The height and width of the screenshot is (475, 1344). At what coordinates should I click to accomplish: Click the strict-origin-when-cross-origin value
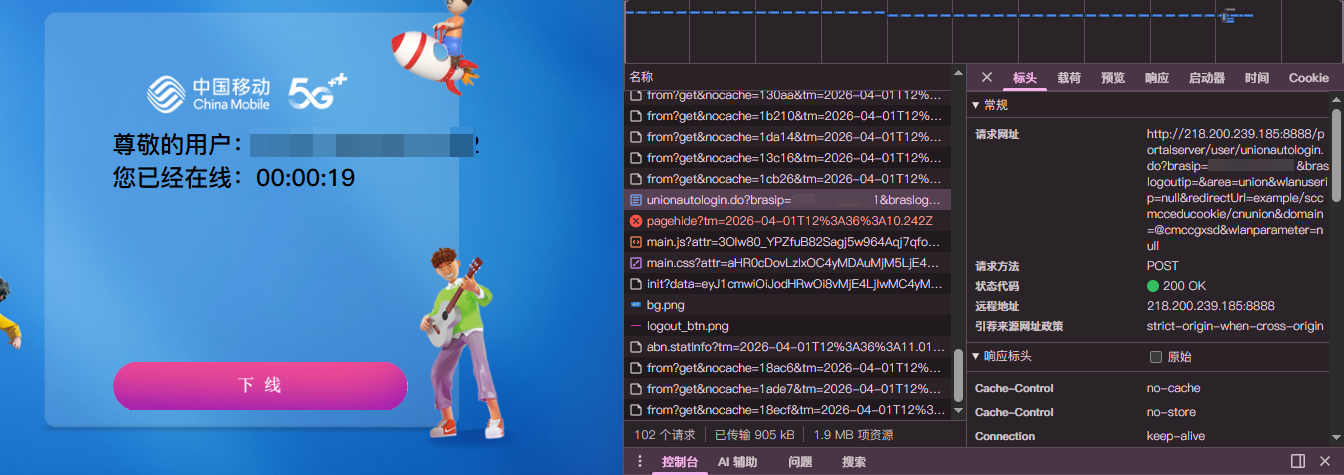[1235, 326]
